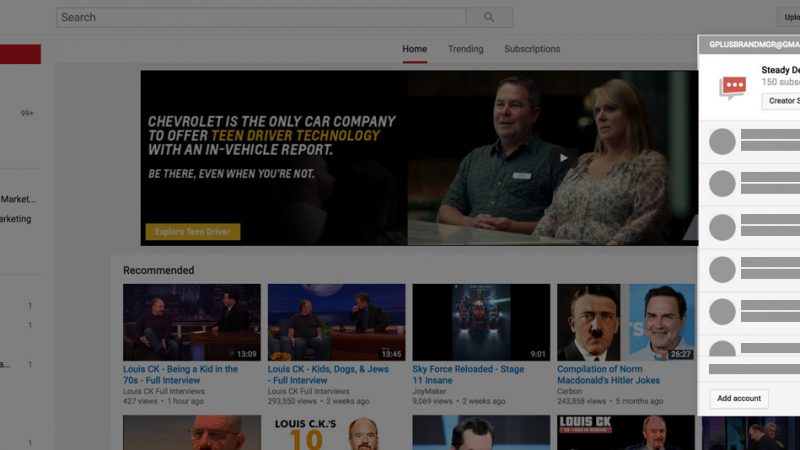Open the 13:09 Louis CK video thumbnail
Viewport: 800px width, 450px height.
coord(191,322)
